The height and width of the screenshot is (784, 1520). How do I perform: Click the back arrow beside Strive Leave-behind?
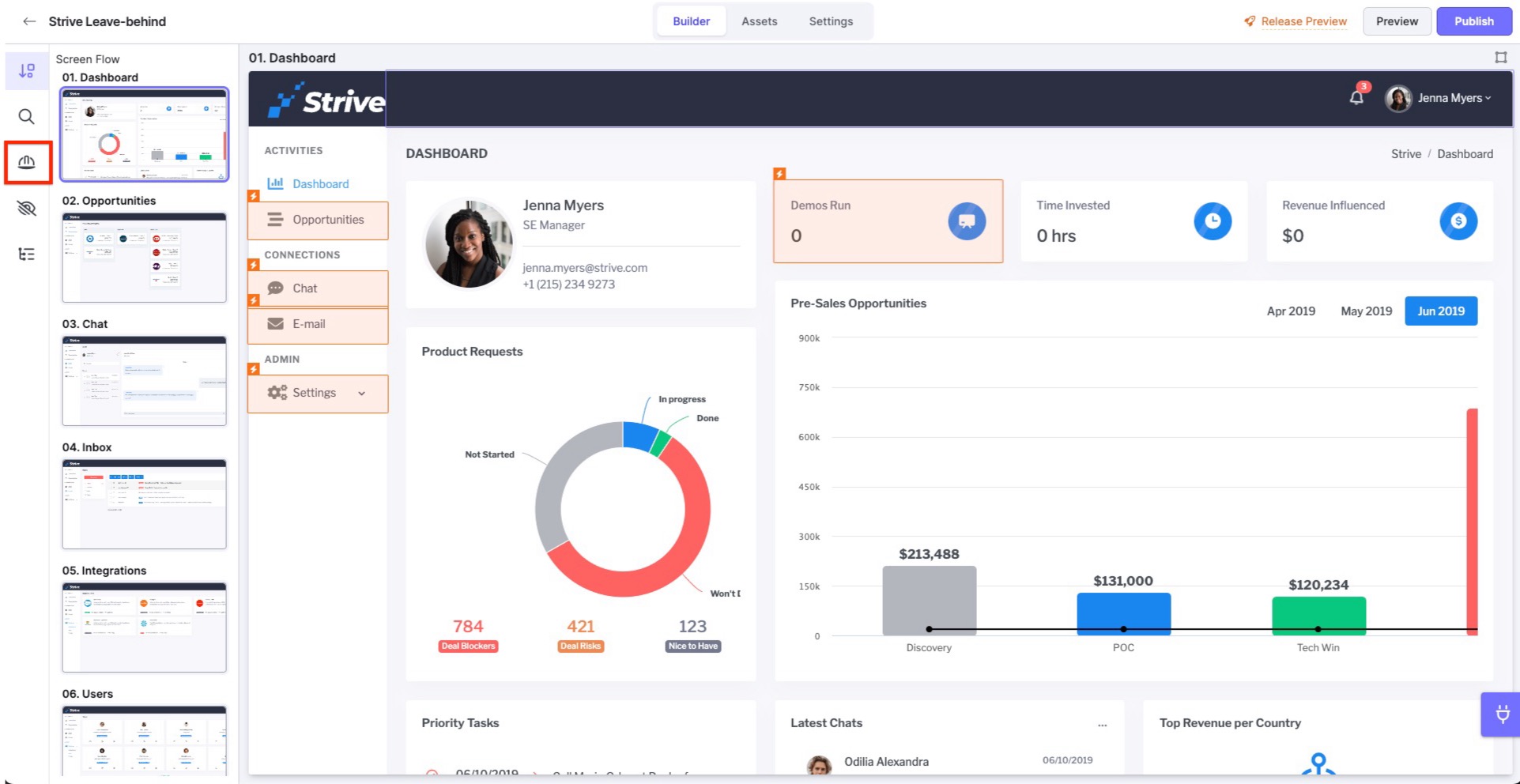point(29,21)
